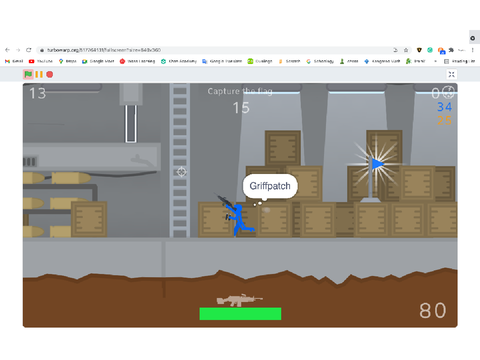Image resolution: width=480 pixels, height=360 pixels.
Task: Open the YouTube bookmark
Action: coord(41,61)
